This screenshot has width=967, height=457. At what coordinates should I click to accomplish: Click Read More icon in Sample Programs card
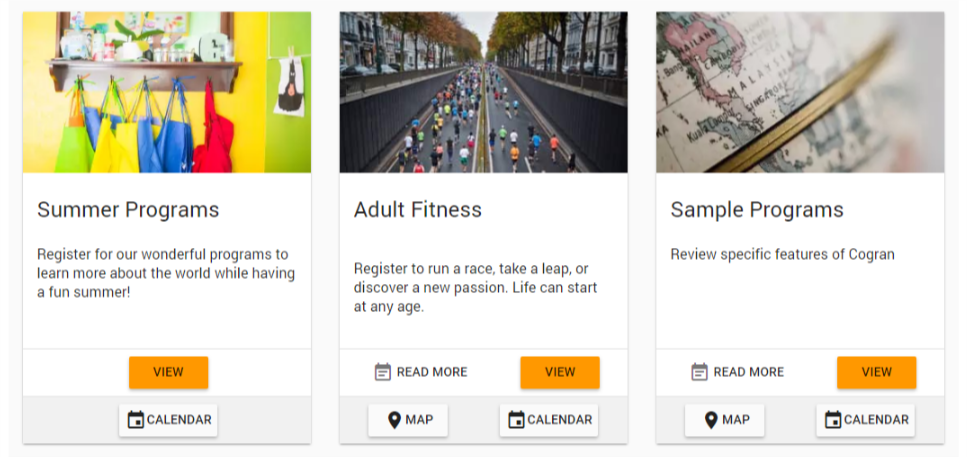[699, 372]
